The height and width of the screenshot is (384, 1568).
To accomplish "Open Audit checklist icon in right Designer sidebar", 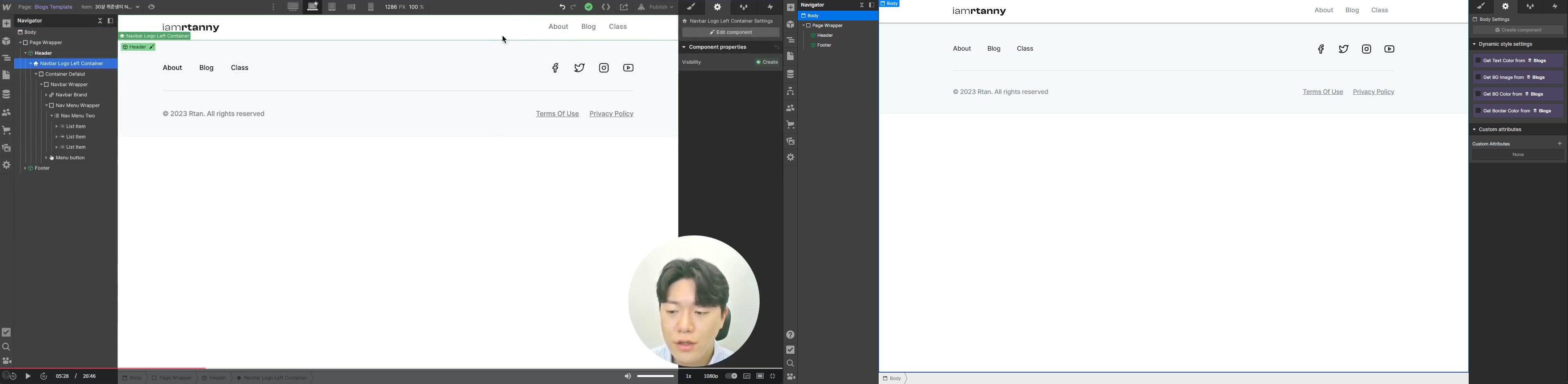I will point(790,349).
